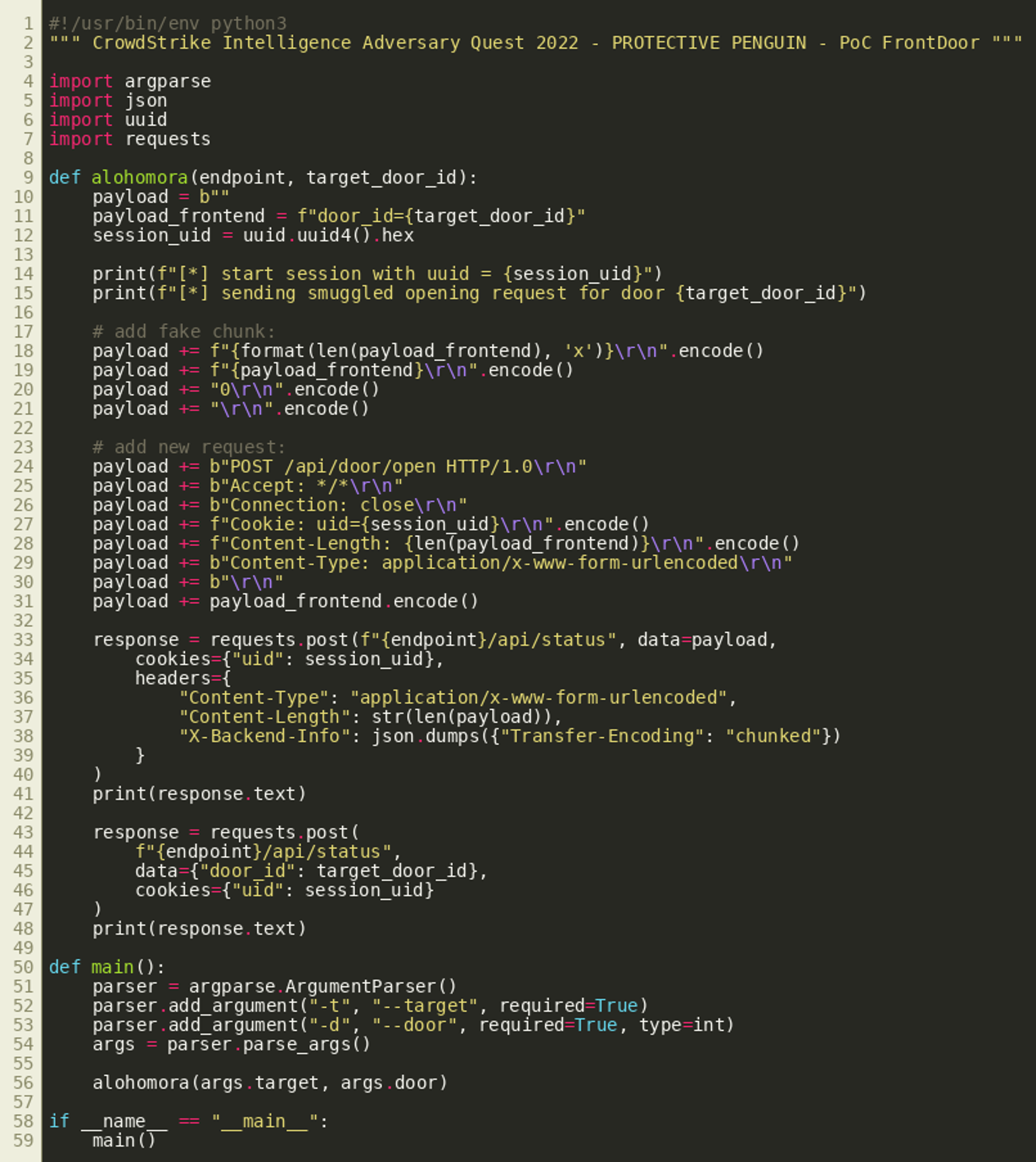Image resolution: width=1036 pixels, height=1162 pixels.
Task: Click the shebang '#!/usr/bin/env python3' line
Action: 167,24
